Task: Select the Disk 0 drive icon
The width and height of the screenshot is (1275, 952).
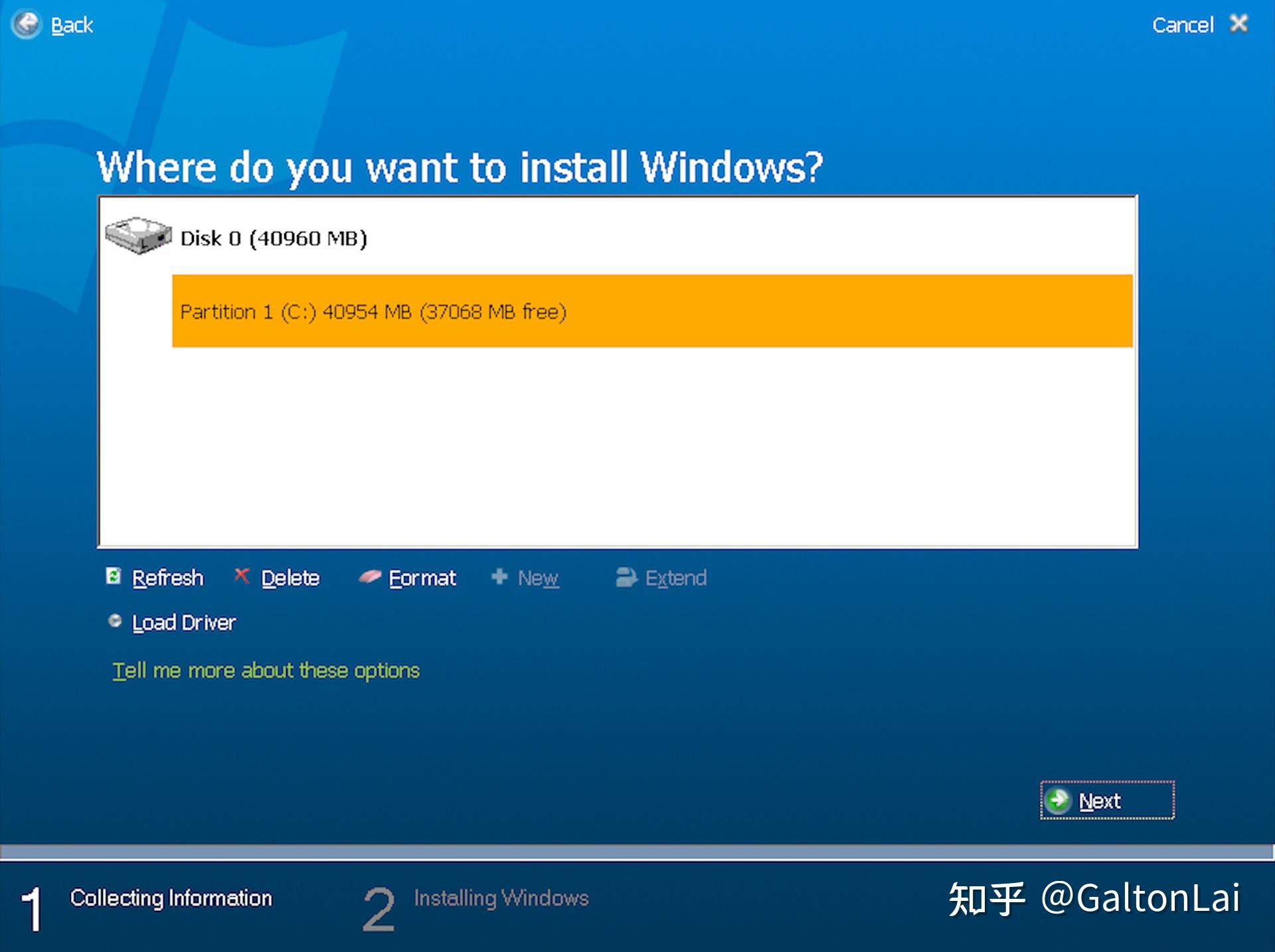Action: (138, 235)
